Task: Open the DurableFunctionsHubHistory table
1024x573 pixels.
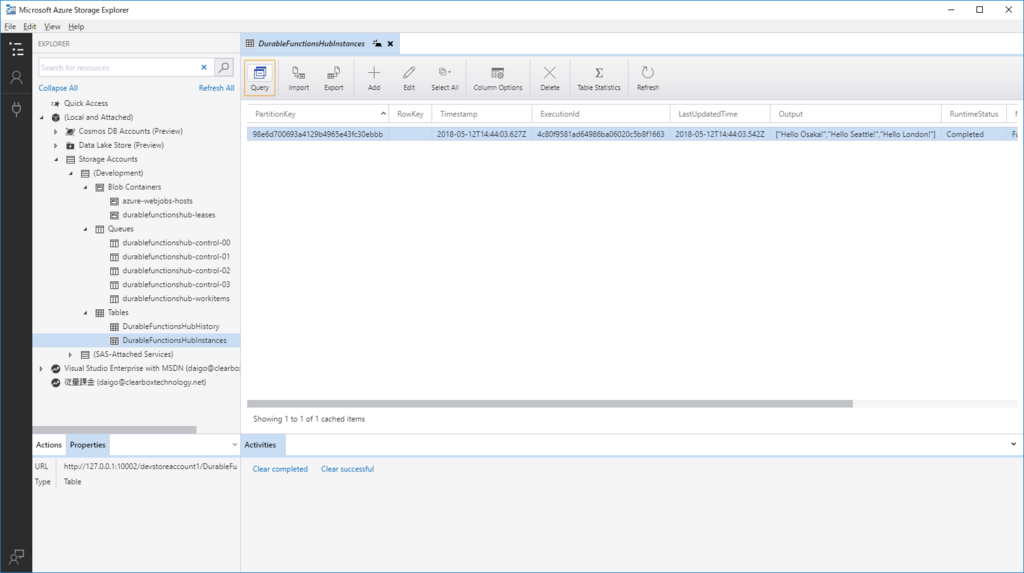Action: tap(170, 327)
